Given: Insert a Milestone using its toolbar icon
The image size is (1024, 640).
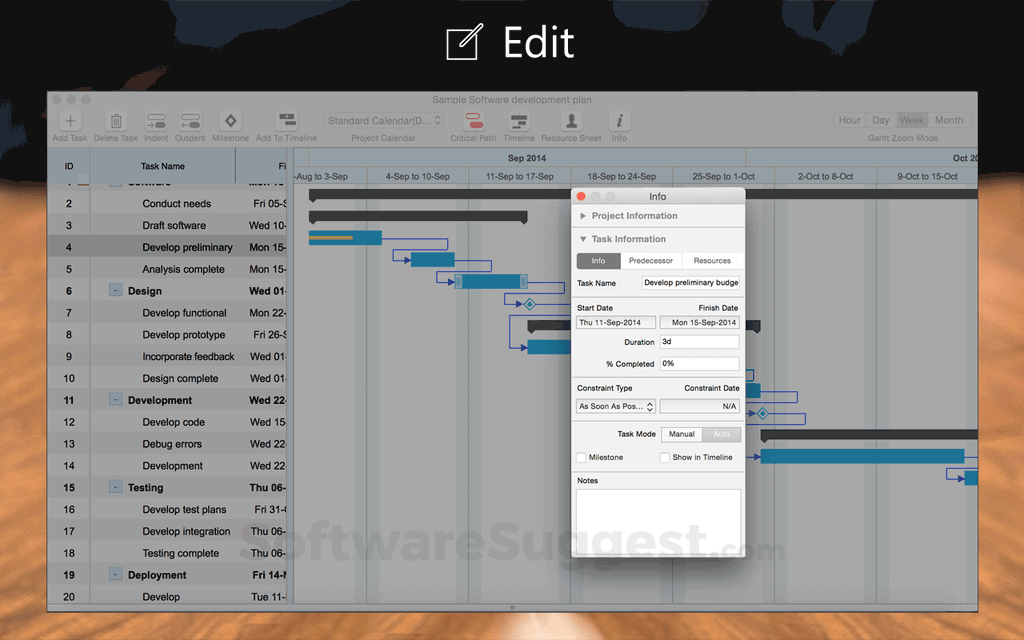Looking at the screenshot, I should 230,120.
